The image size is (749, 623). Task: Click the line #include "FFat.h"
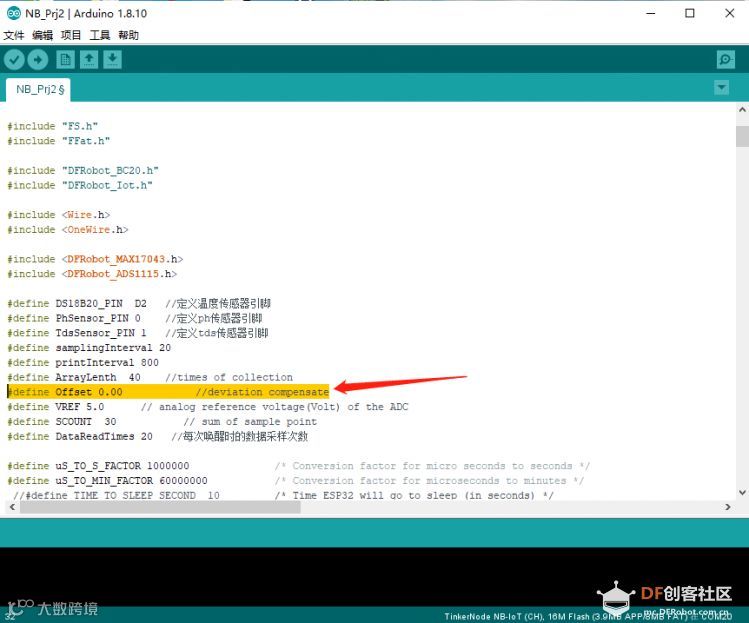click(x=59, y=141)
